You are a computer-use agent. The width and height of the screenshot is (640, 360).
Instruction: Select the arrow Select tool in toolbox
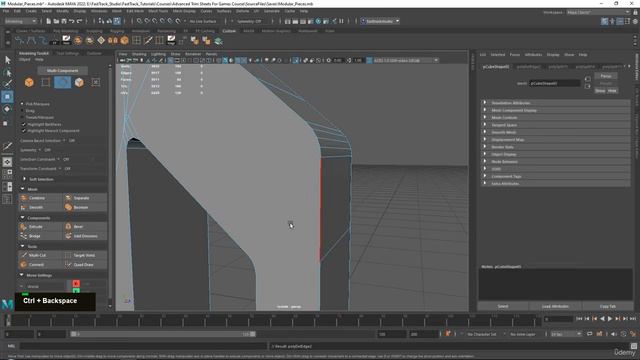(7, 60)
